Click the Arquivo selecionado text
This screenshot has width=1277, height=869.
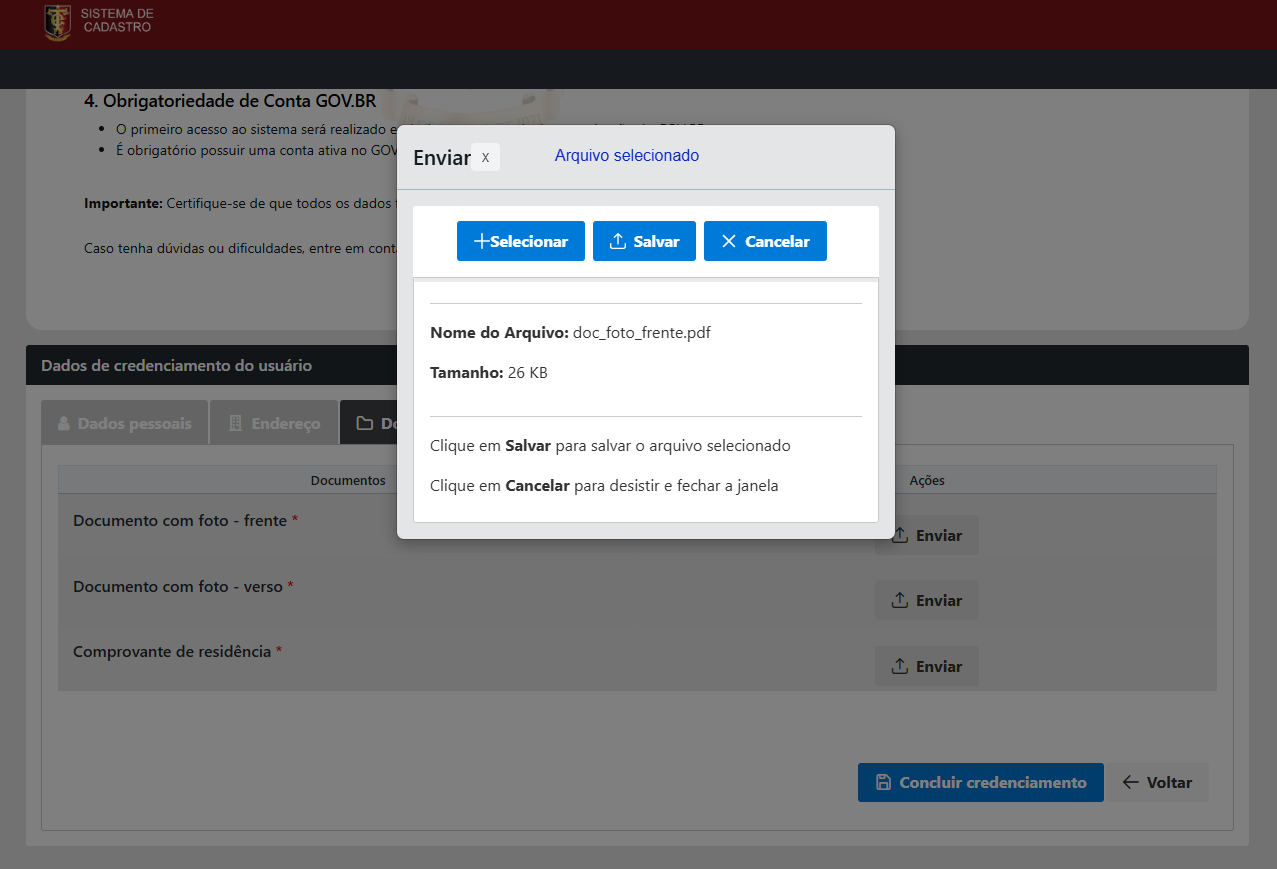coord(627,155)
